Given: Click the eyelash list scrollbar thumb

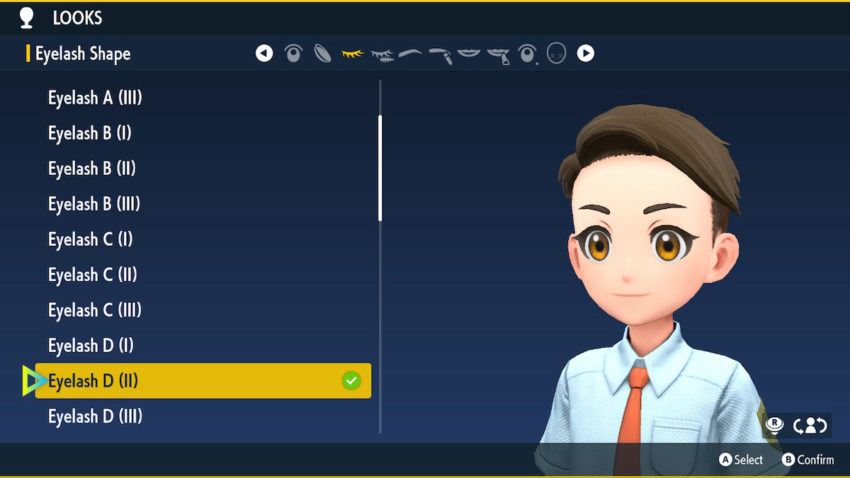Looking at the screenshot, I should (x=380, y=168).
